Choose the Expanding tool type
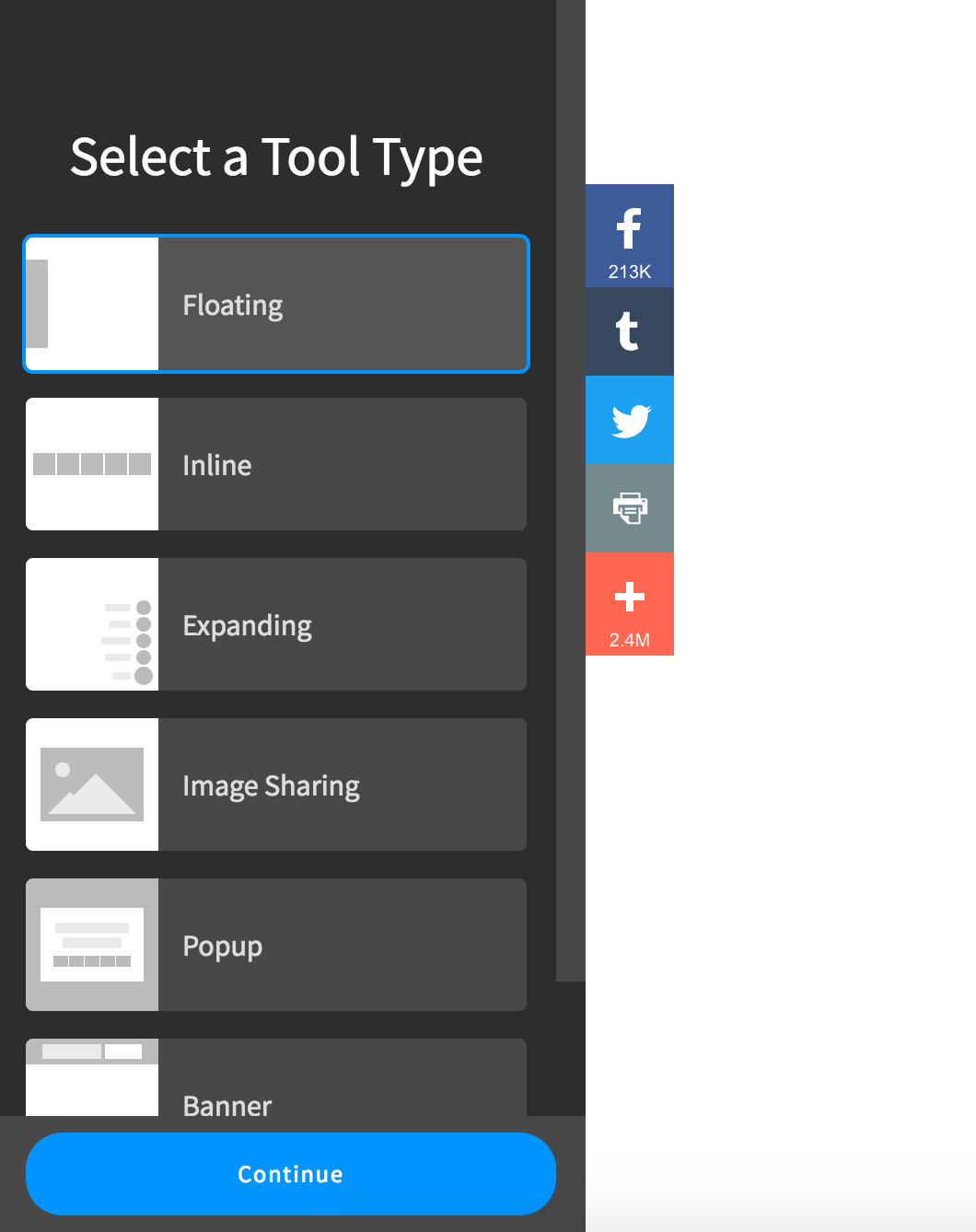The image size is (976, 1232). (341, 625)
